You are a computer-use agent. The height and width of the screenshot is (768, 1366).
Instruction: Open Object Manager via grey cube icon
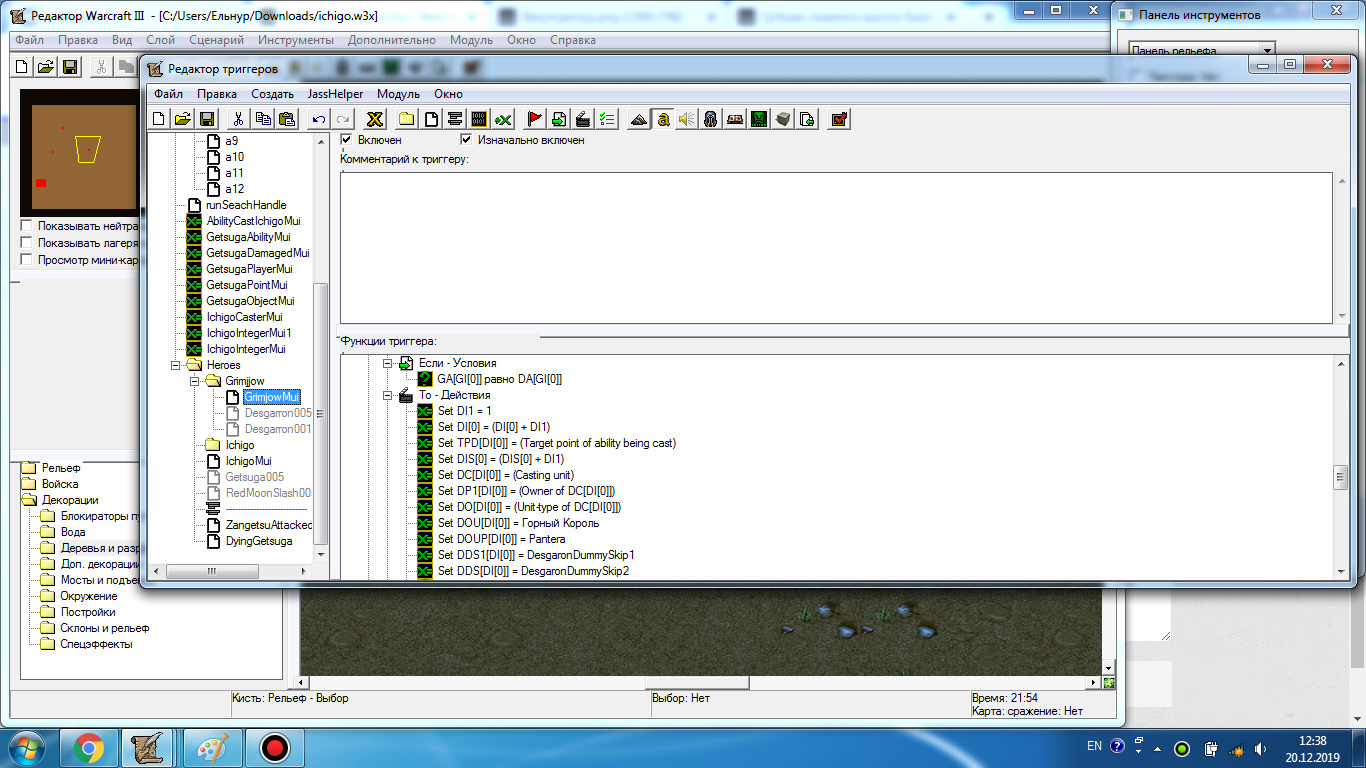(783, 119)
